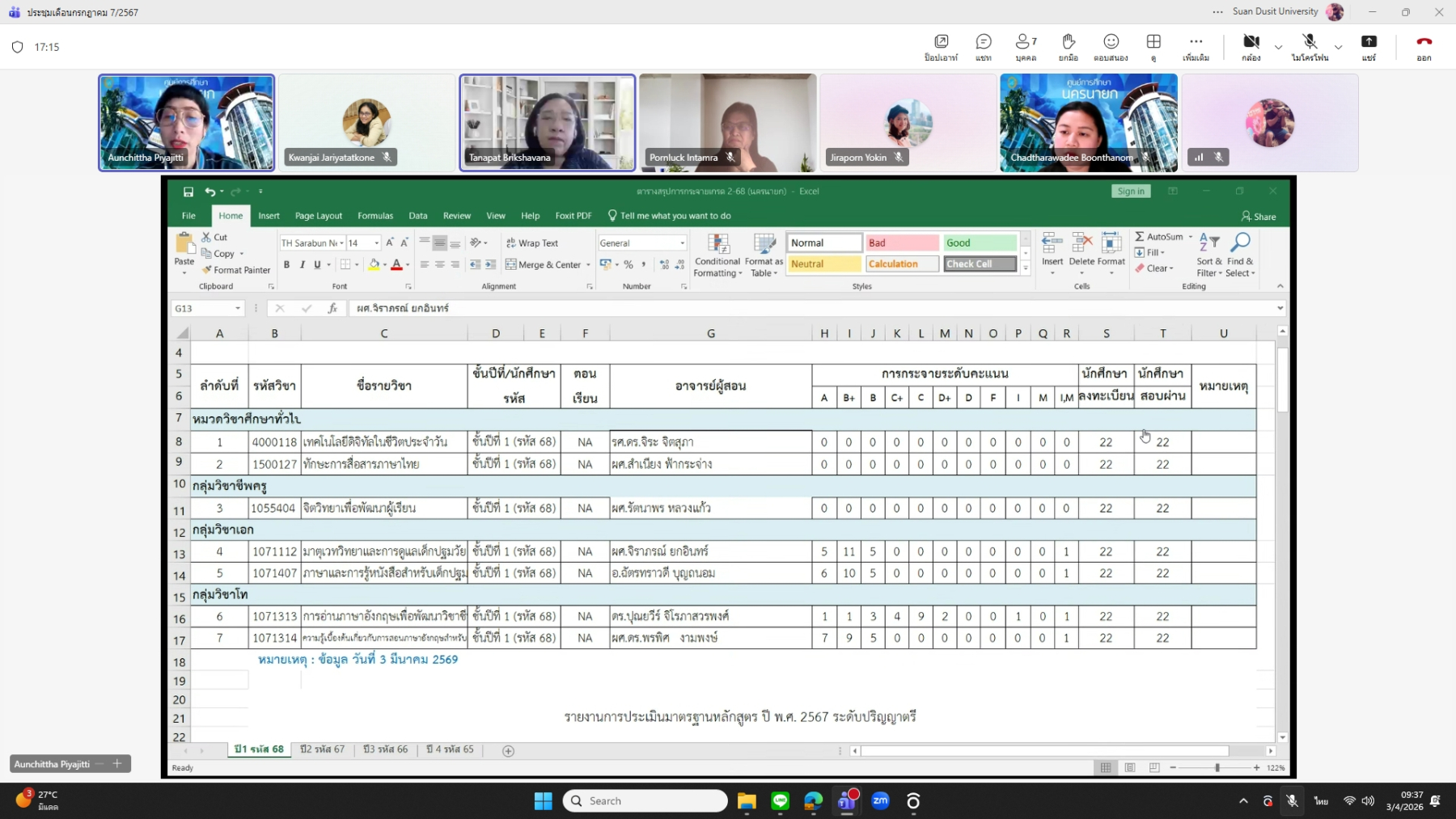
Task: Expand the font size dropdown
Action: tap(376, 243)
